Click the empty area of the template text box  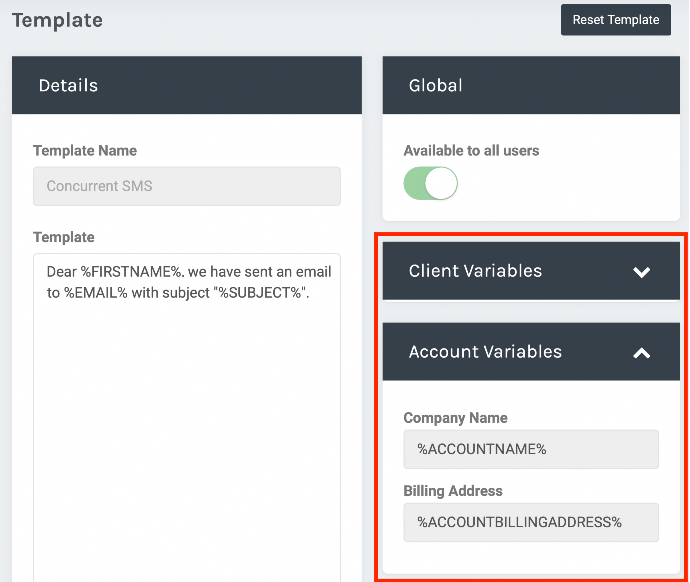point(187,440)
